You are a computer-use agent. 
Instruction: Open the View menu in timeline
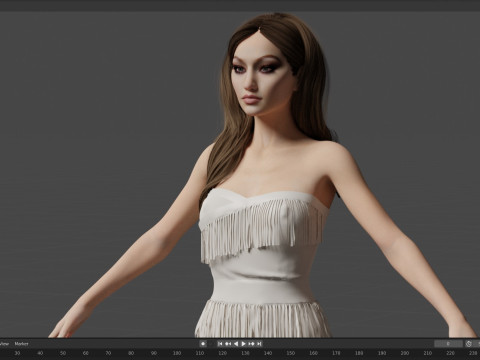4,344
